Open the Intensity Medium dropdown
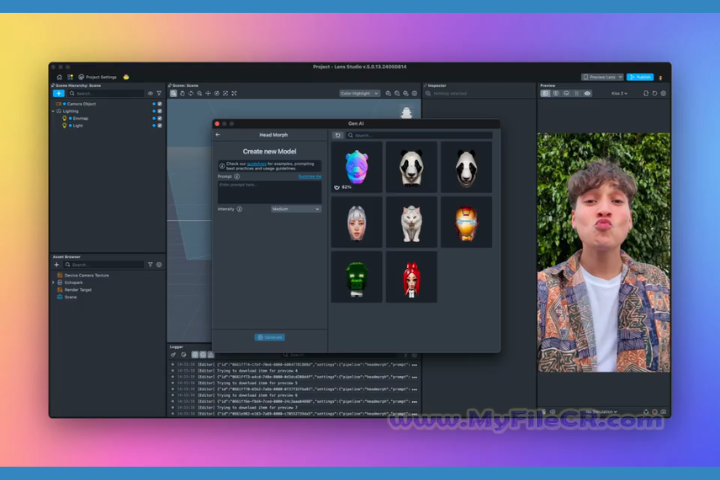720x480 pixels. [296, 209]
